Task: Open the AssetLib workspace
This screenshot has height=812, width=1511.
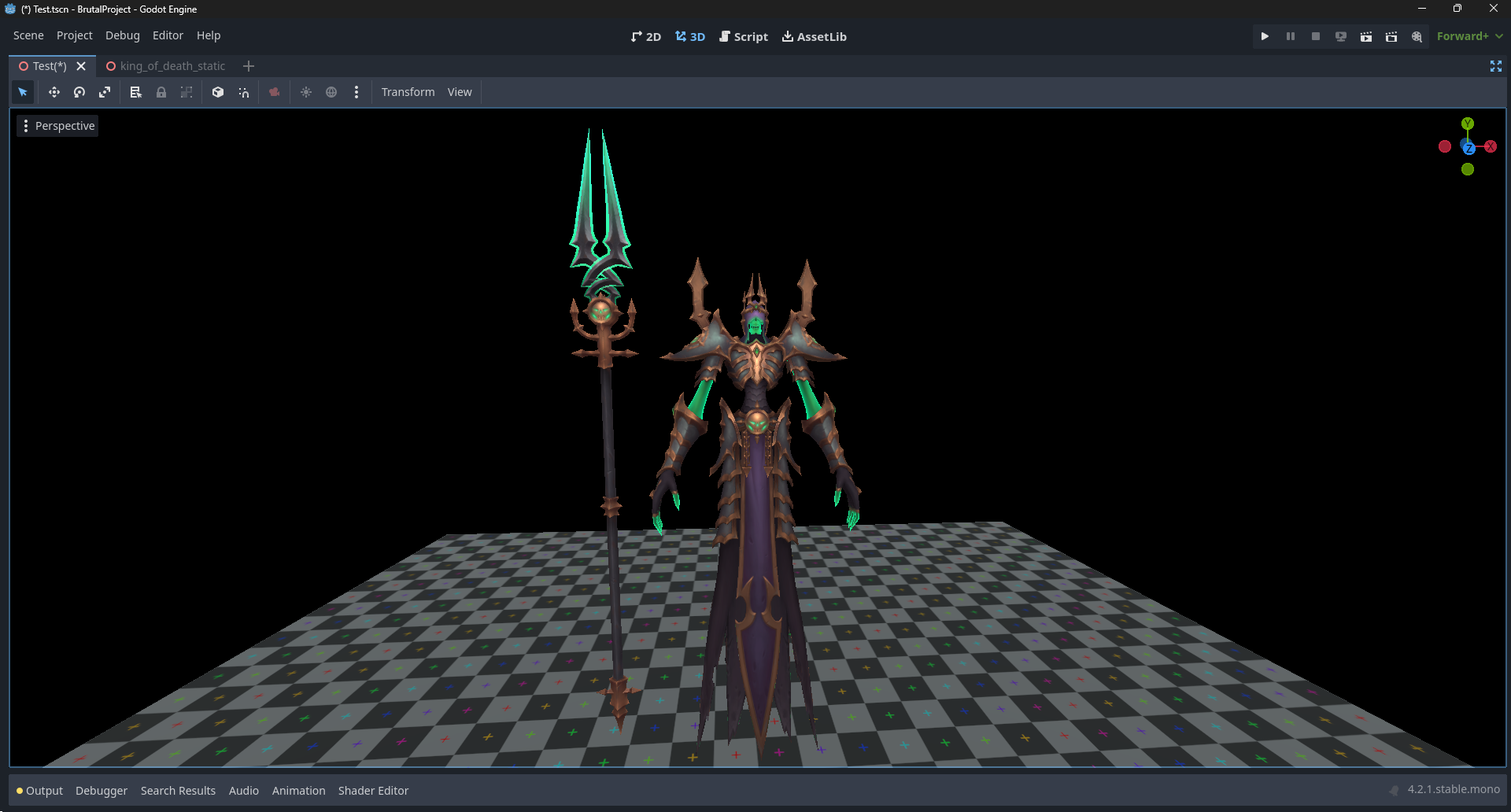Action: 815,36
